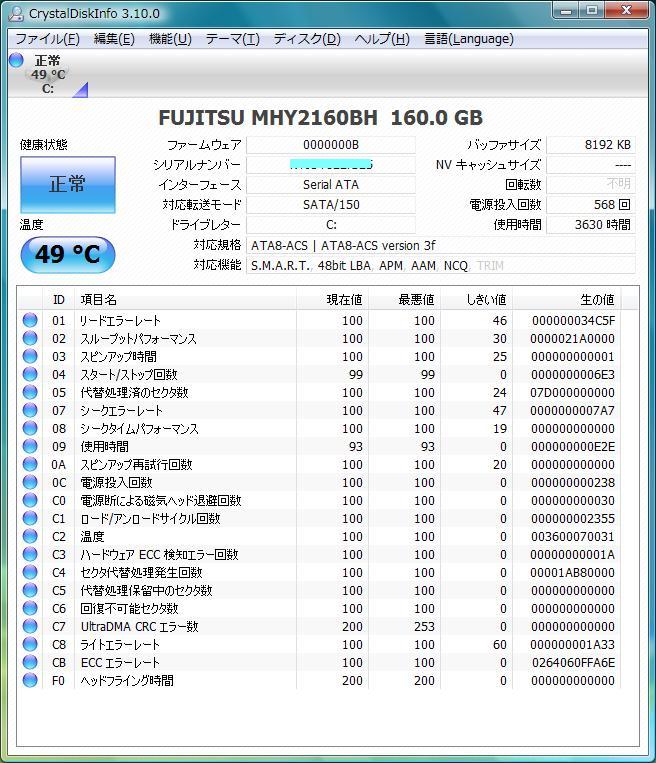This screenshot has height=763, width=656.
Task: Click status orb for C0 row
Action: [x=30, y=500]
